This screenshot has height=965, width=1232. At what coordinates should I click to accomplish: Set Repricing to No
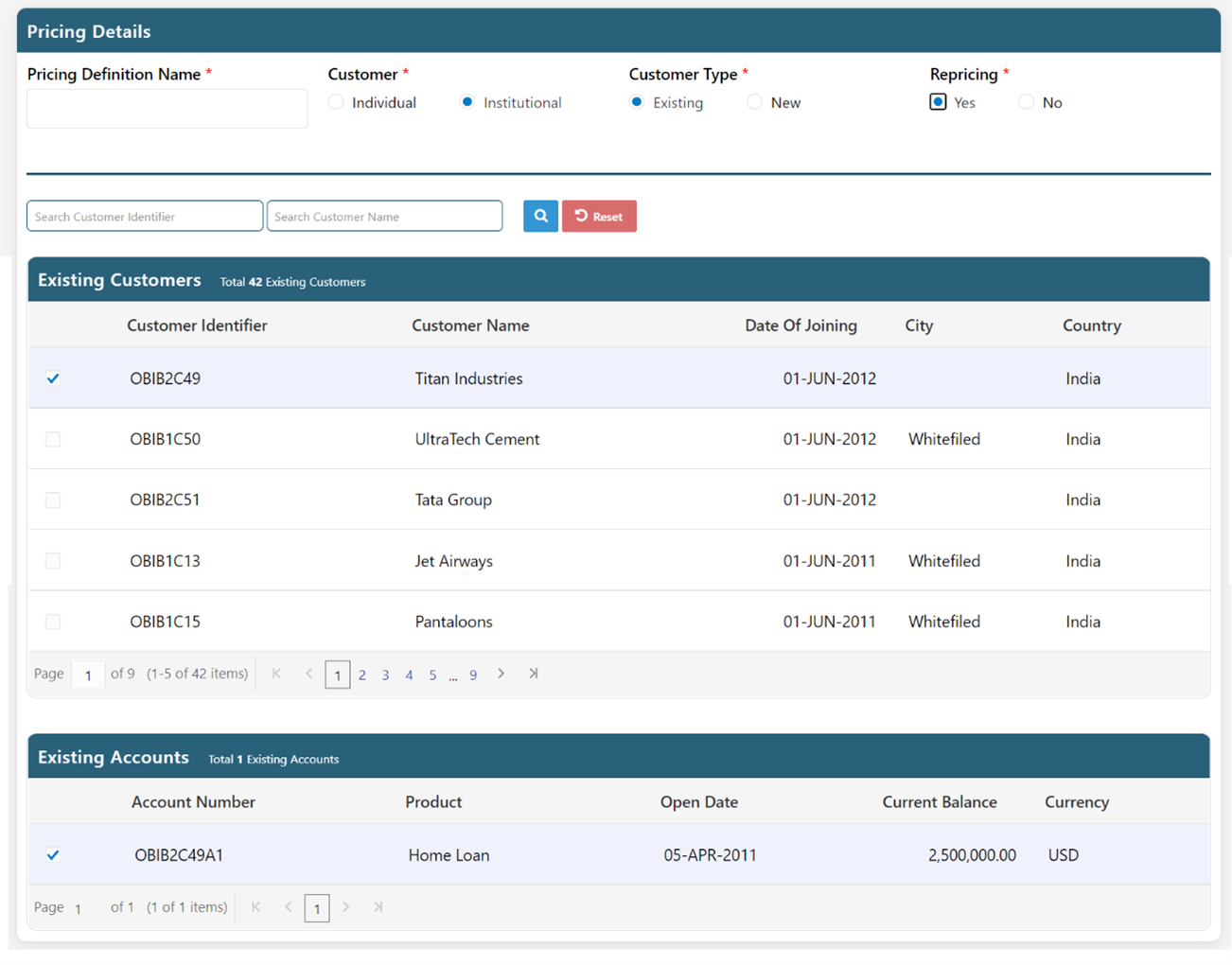pyautogui.click(x=1027, y=102)
